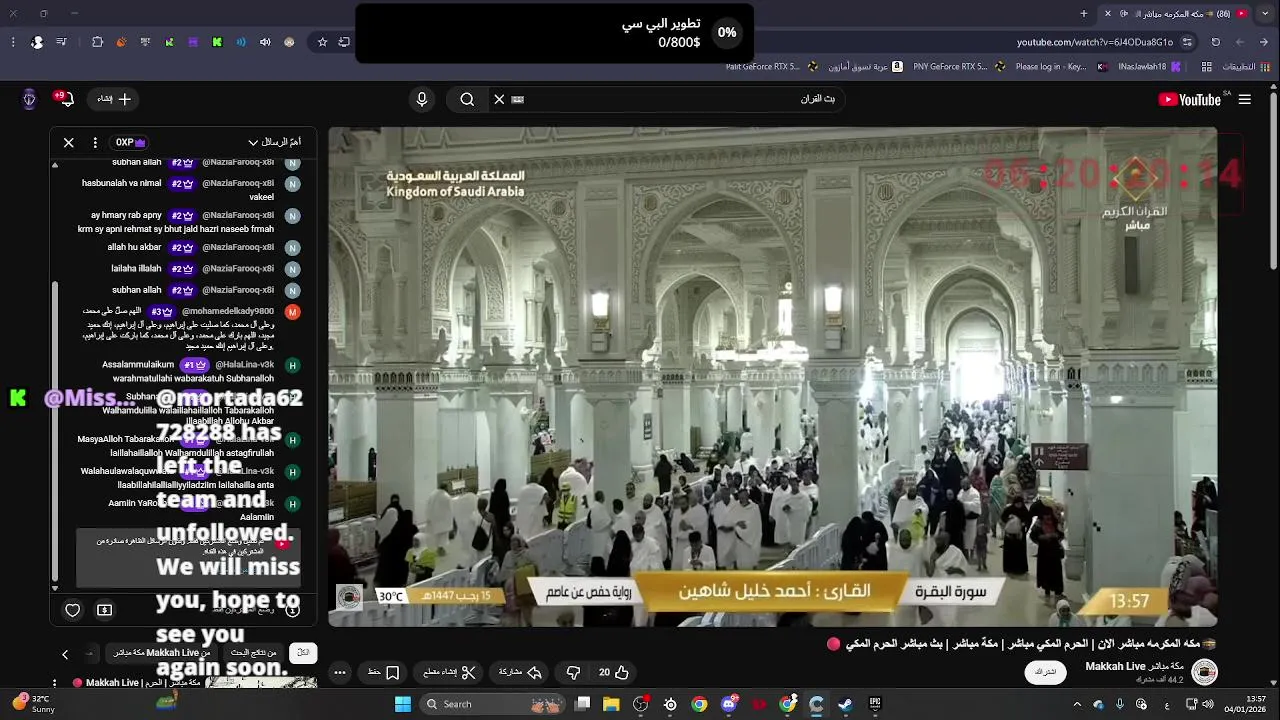Image resolution: width=1280 pixels, height=720 pixels.
Task: Open site information icon in address bar
Action: tap(1187, 42)
